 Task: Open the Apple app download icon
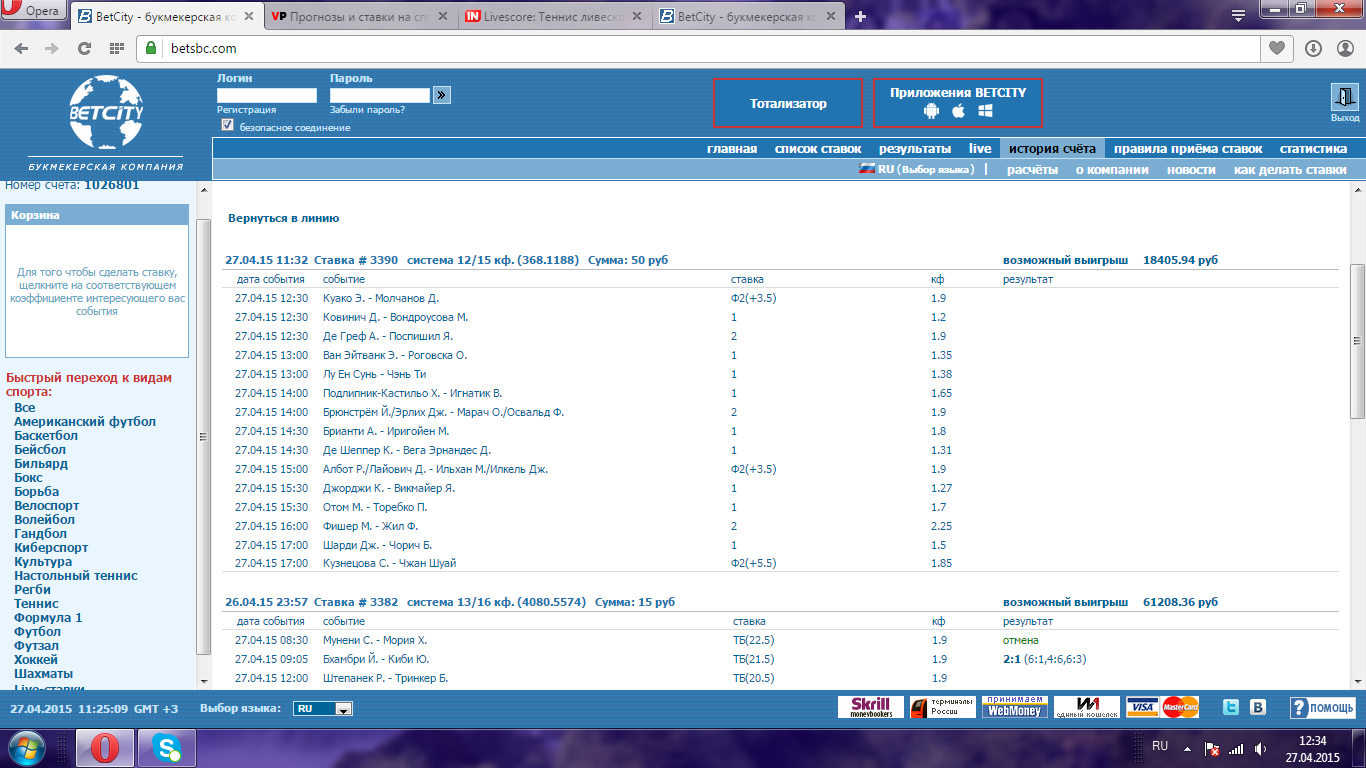click(958, 111)
